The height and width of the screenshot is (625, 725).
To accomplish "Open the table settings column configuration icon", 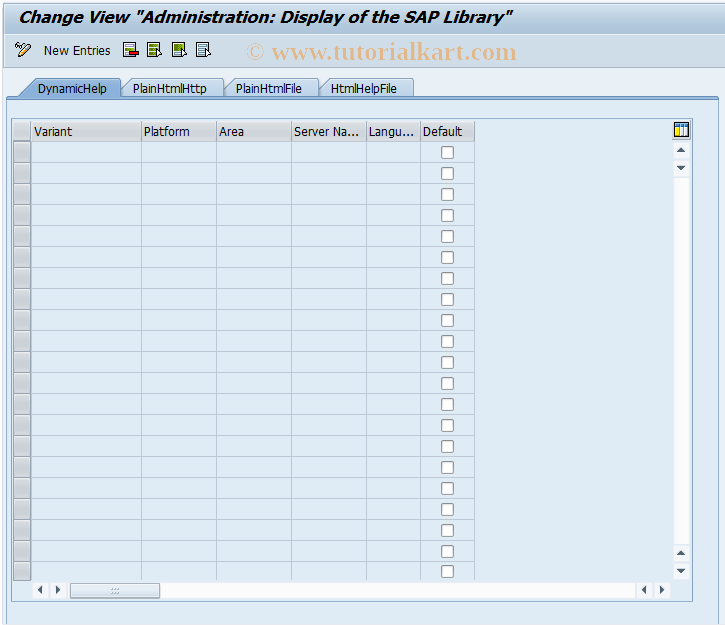I will [681, 130].
